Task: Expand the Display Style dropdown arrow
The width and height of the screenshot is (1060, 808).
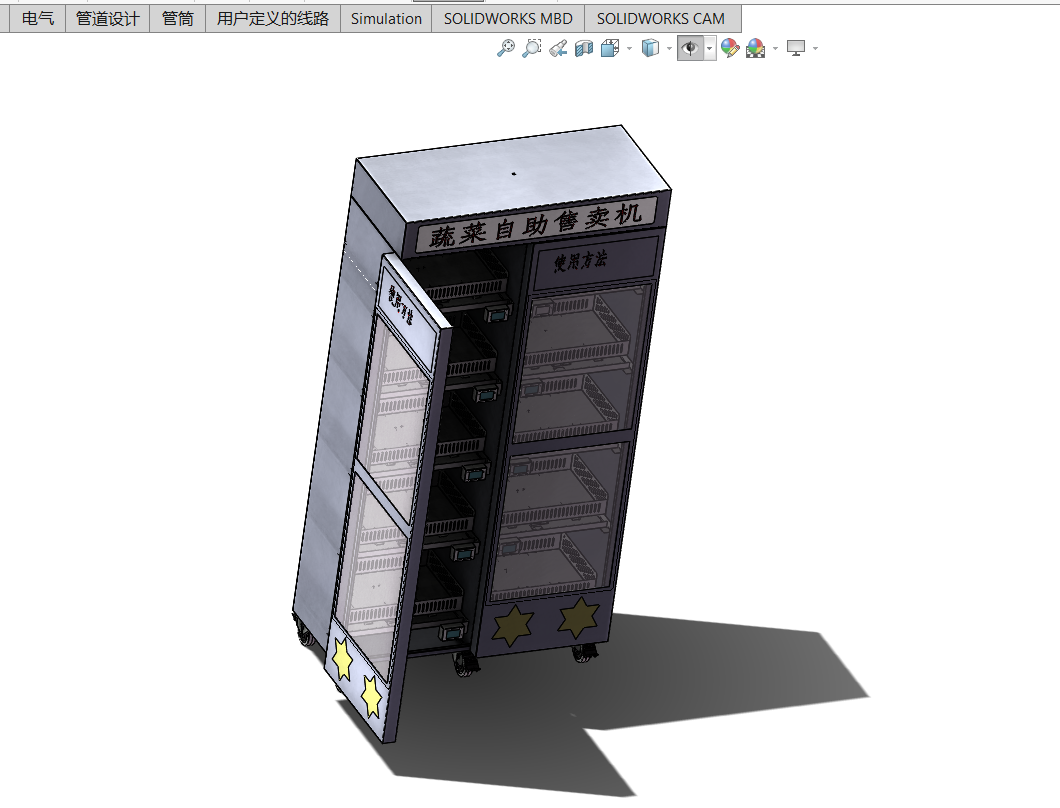Action: point(669,48)
